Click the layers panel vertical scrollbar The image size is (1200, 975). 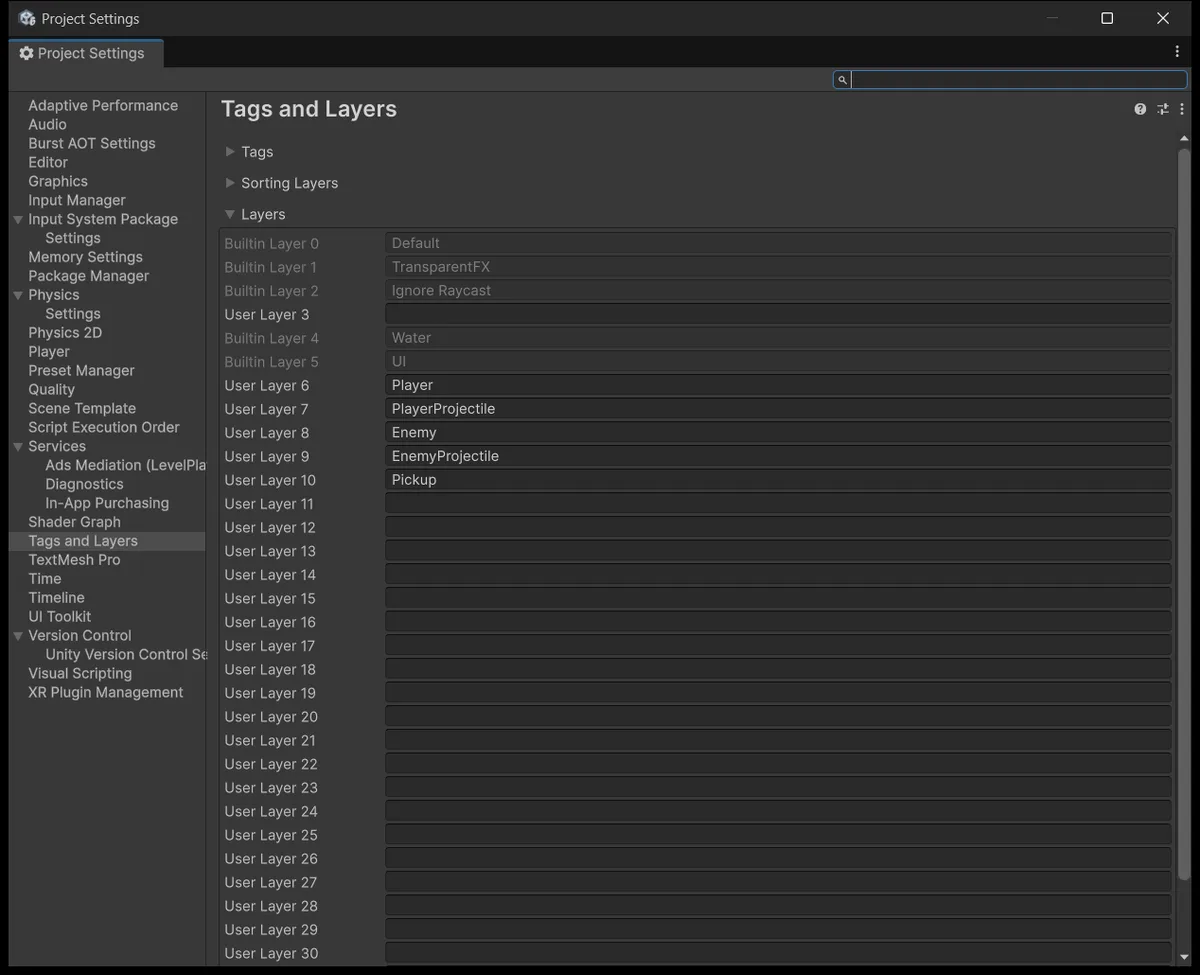tap(1184, 515)
